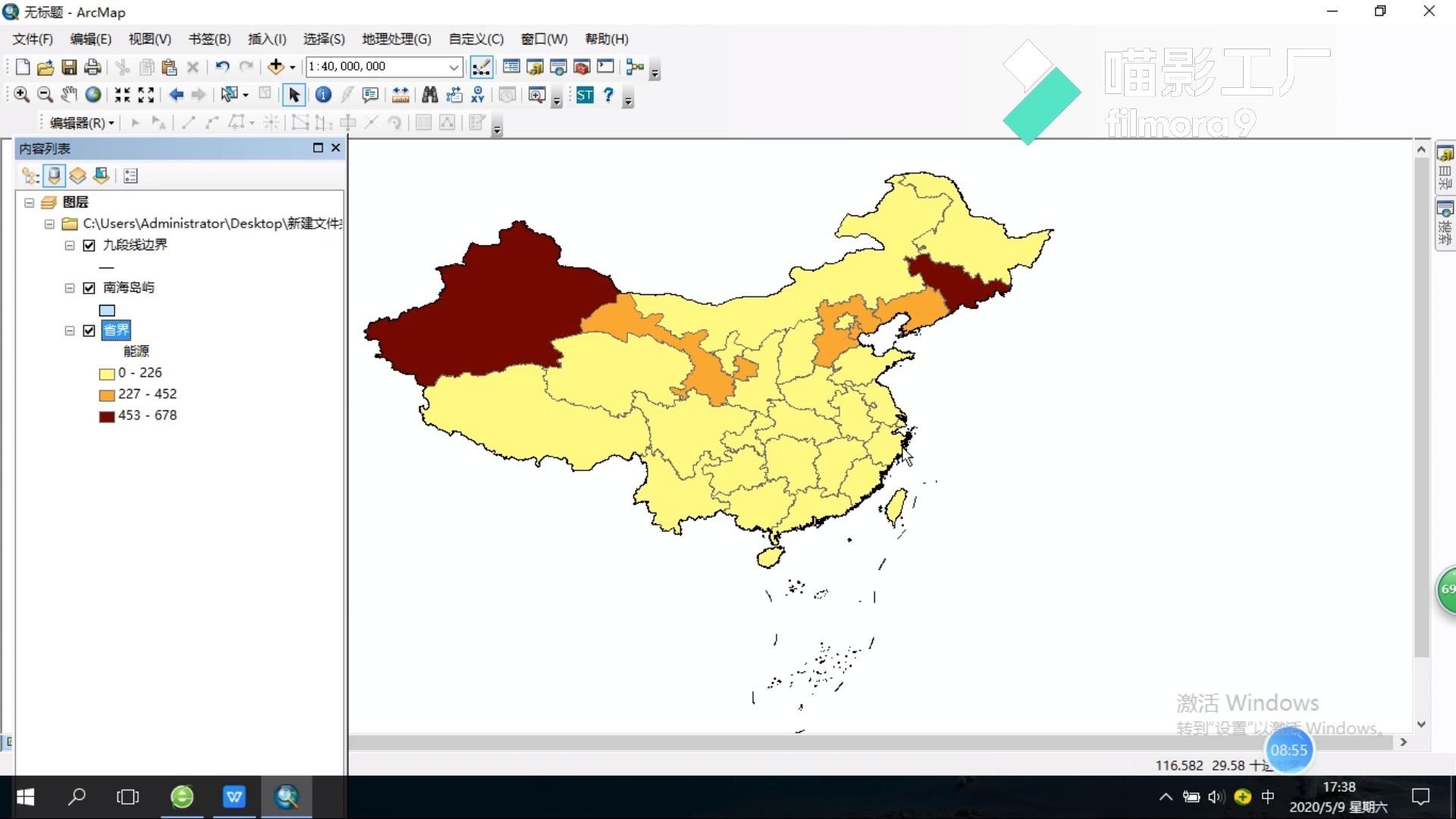Open the 地理处理(G) menu
The height and width of the screenshot is (819, 1456).
(395, 39)
